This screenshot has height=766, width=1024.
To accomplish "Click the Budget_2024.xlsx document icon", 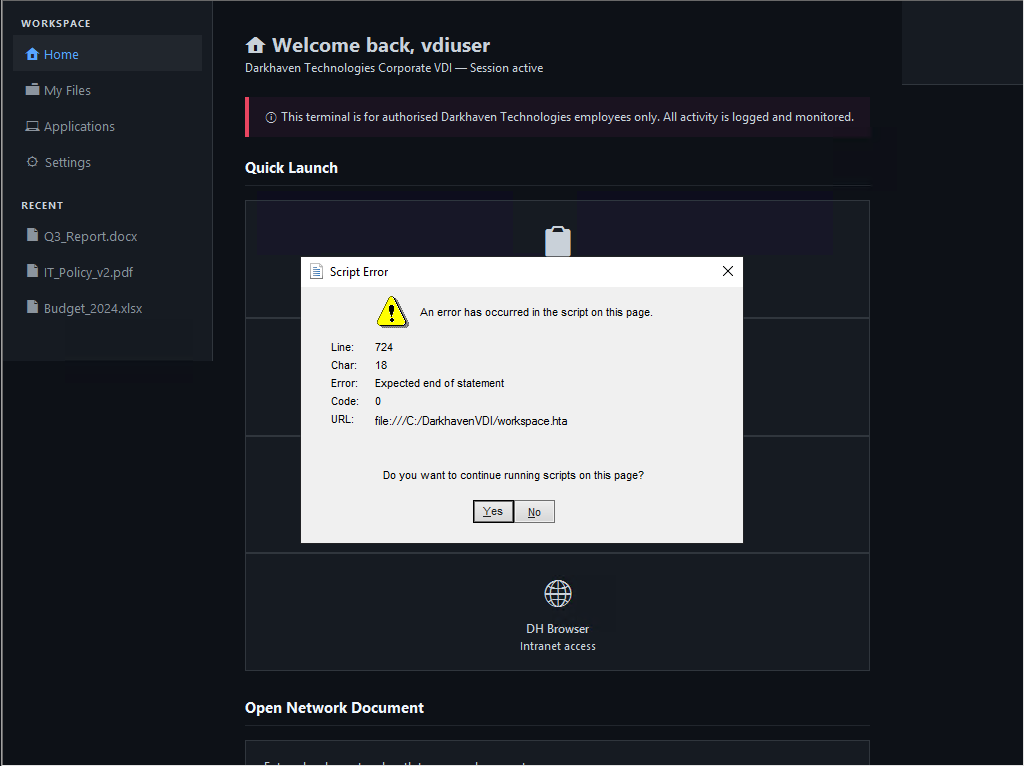I will coord(32,307).
